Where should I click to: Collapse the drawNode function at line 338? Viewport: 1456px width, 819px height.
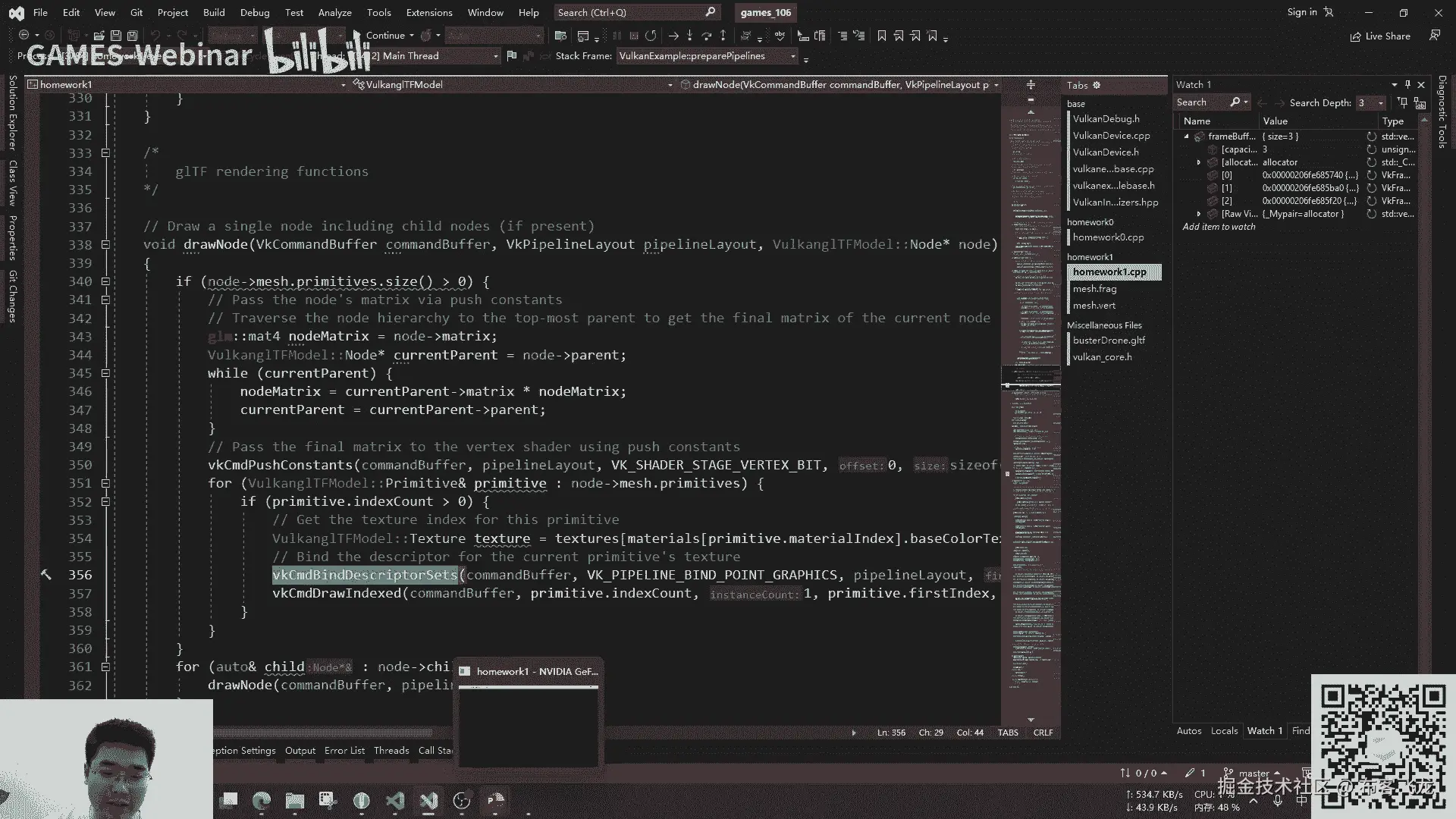tap(105, 245)
